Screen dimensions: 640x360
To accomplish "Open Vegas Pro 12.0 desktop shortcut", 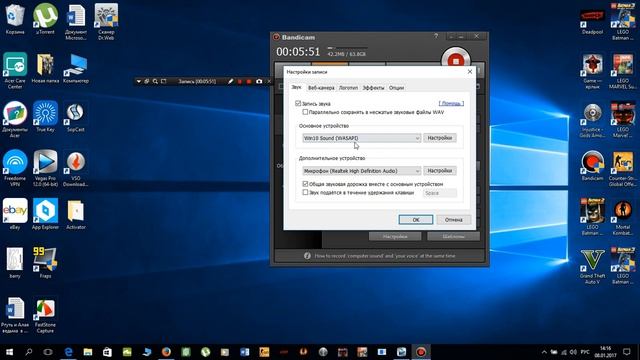I will click(45, 168).
